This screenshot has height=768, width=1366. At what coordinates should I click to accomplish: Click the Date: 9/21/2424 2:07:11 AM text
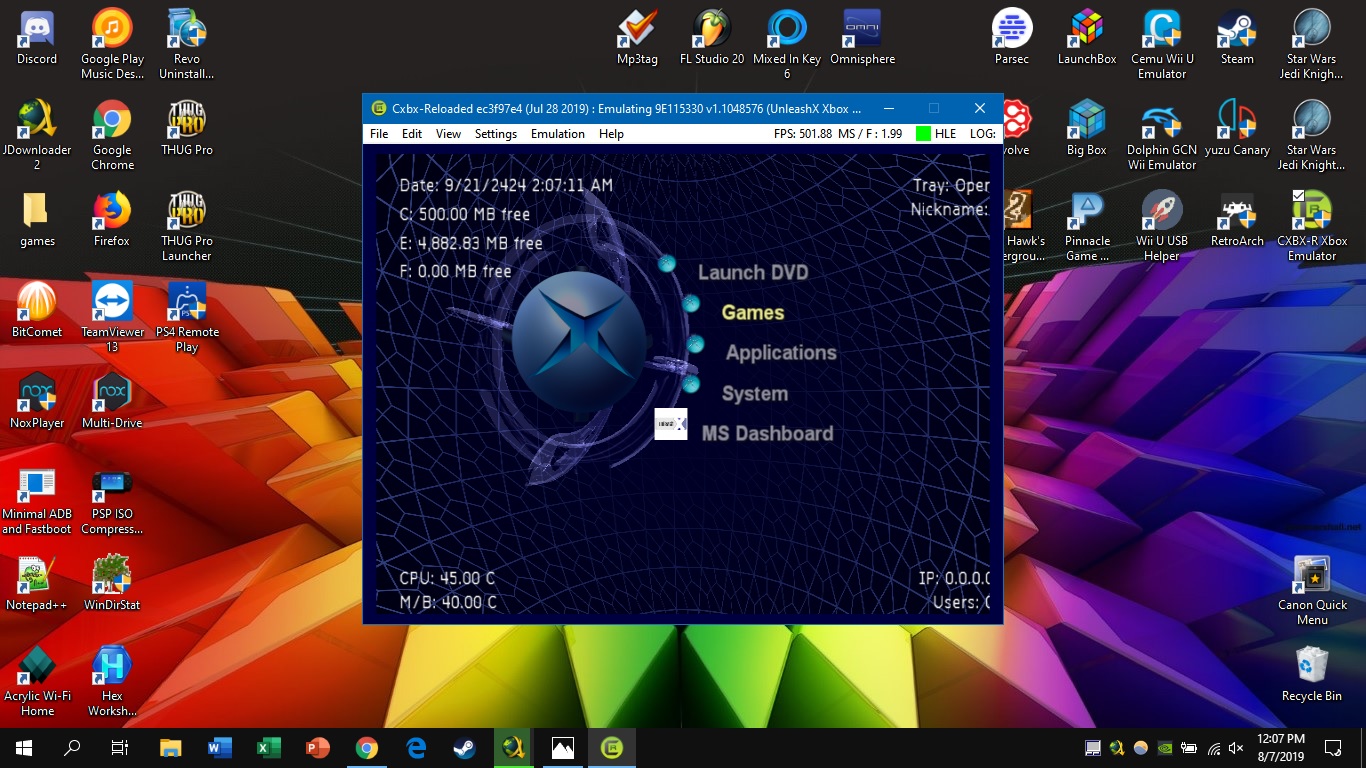coord(506,185)
